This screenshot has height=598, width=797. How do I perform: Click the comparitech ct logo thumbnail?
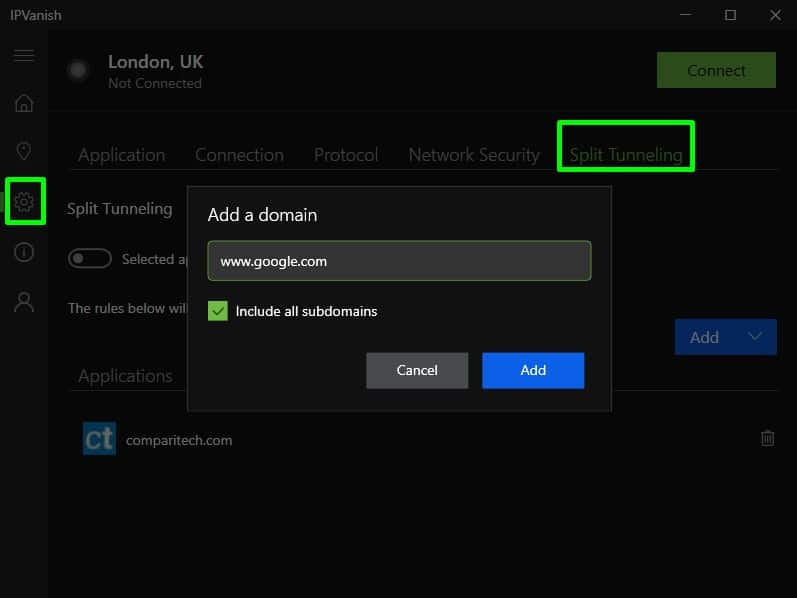pyautogui.click(x=99, y=438)
